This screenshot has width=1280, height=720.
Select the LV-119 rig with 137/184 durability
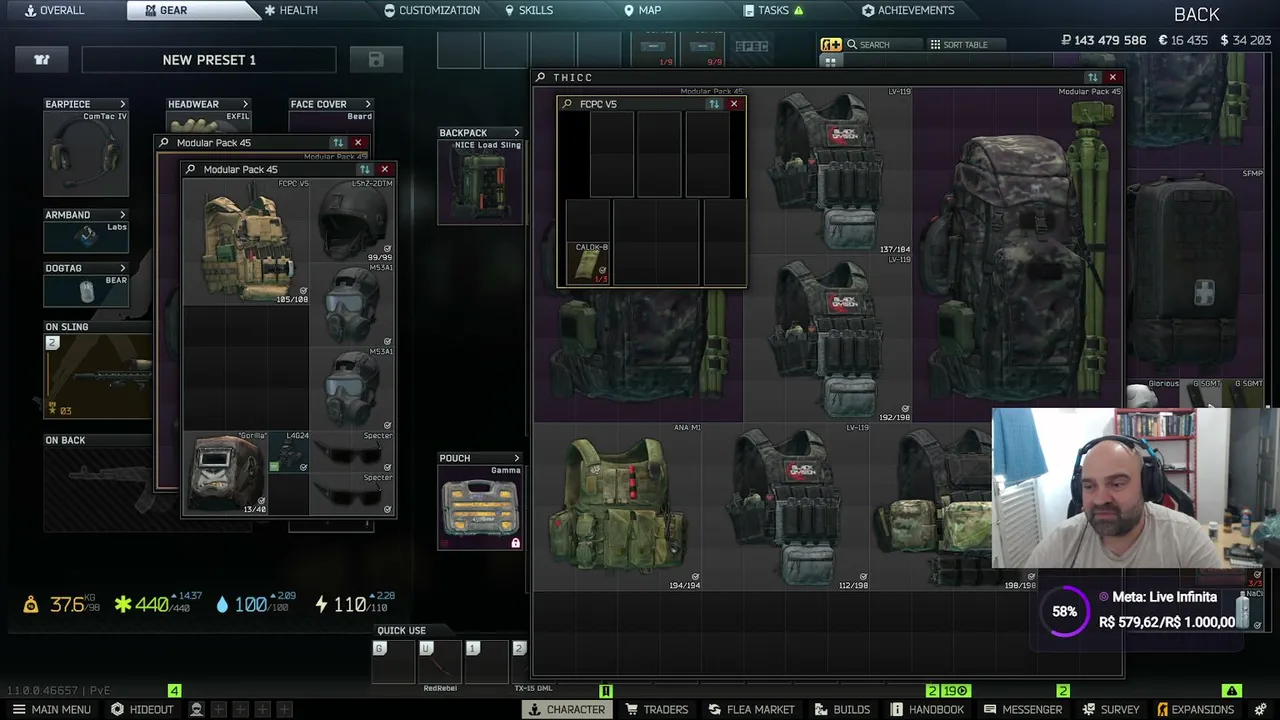click(x=828, y=171)
